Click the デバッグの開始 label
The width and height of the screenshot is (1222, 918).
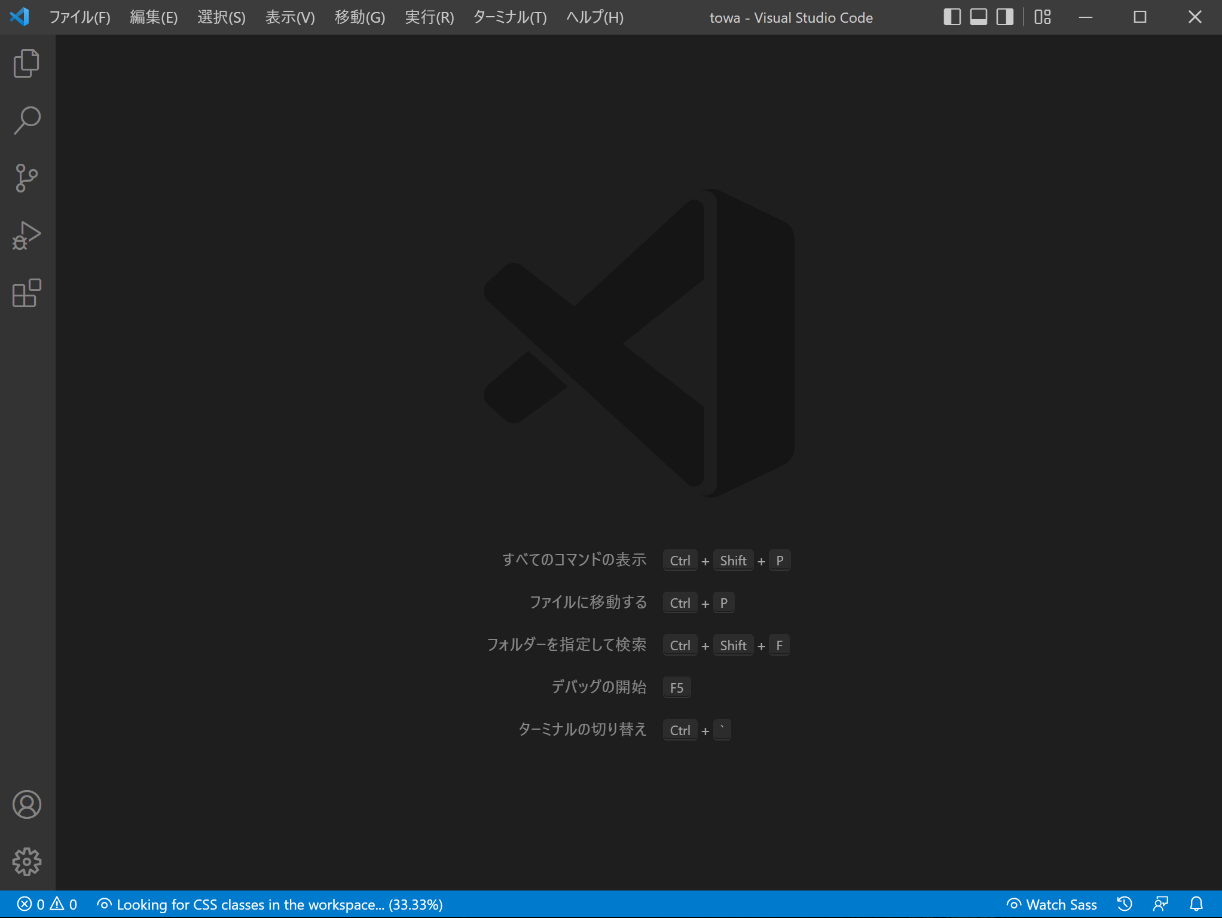click(600, 687)
